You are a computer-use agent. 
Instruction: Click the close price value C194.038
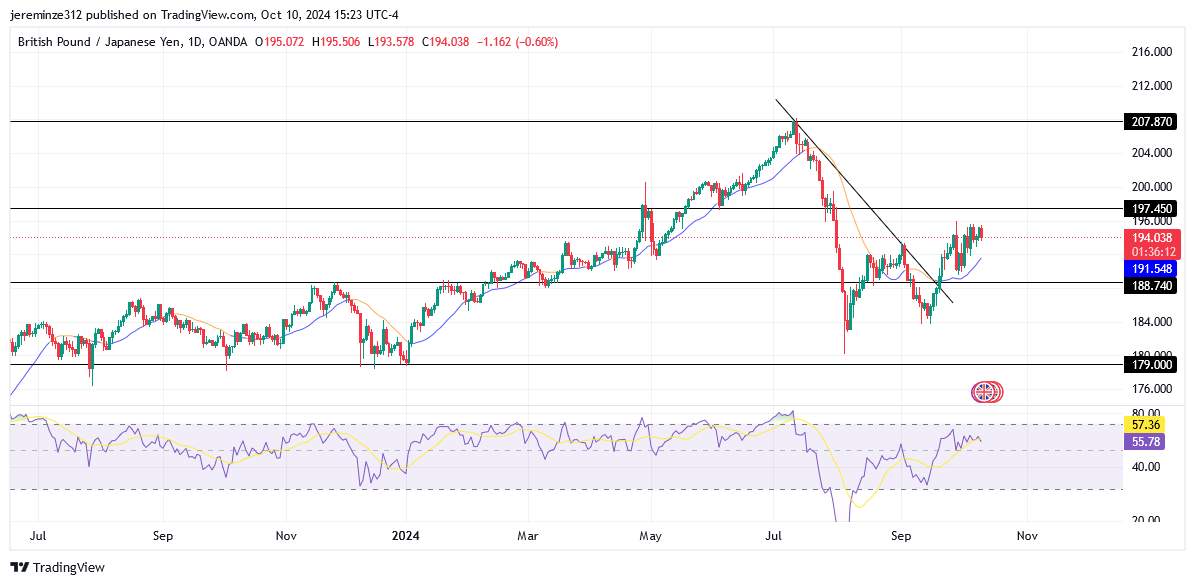click(x=444, y=43)
